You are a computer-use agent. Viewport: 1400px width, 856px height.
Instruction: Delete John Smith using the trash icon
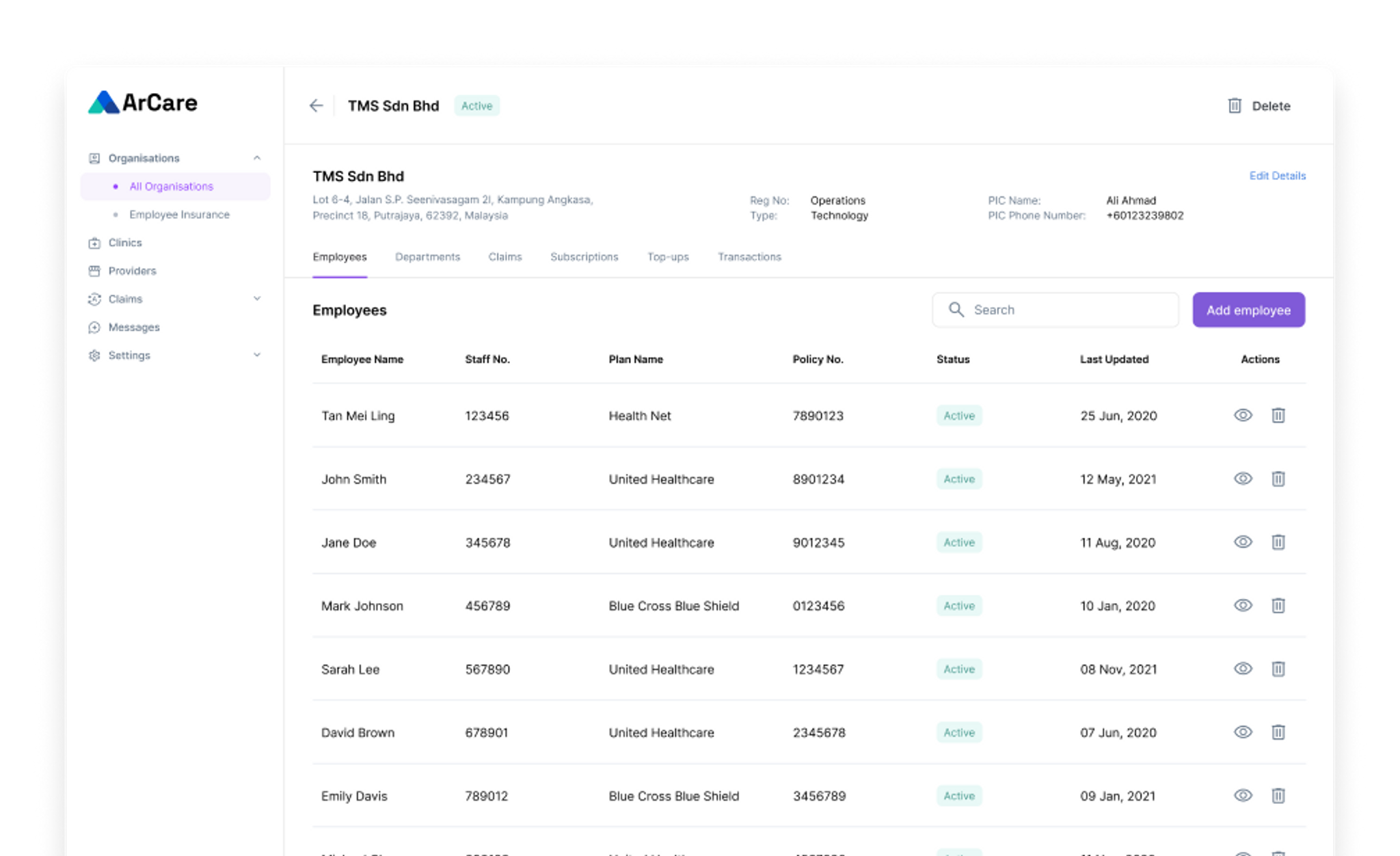tap(1278, 479)
